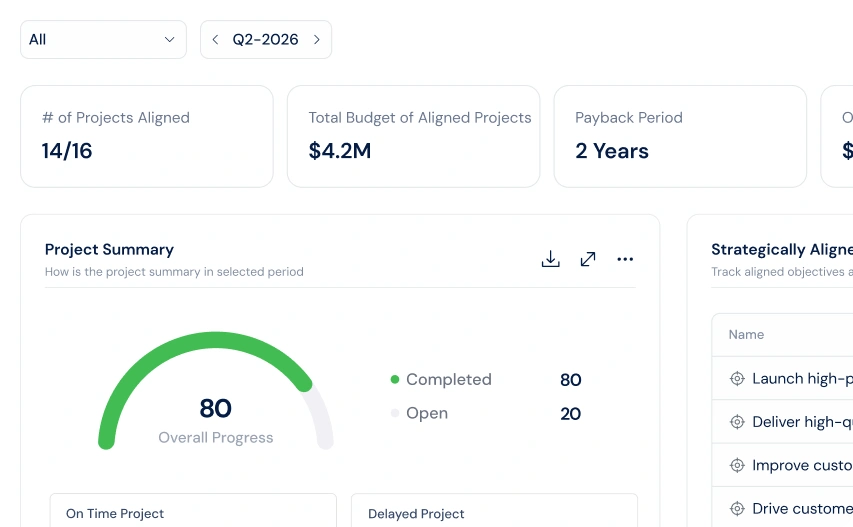Click the dropdown chevron in All selector
The height and width of the screenshot is (527, 853).
tap(170, 40)
